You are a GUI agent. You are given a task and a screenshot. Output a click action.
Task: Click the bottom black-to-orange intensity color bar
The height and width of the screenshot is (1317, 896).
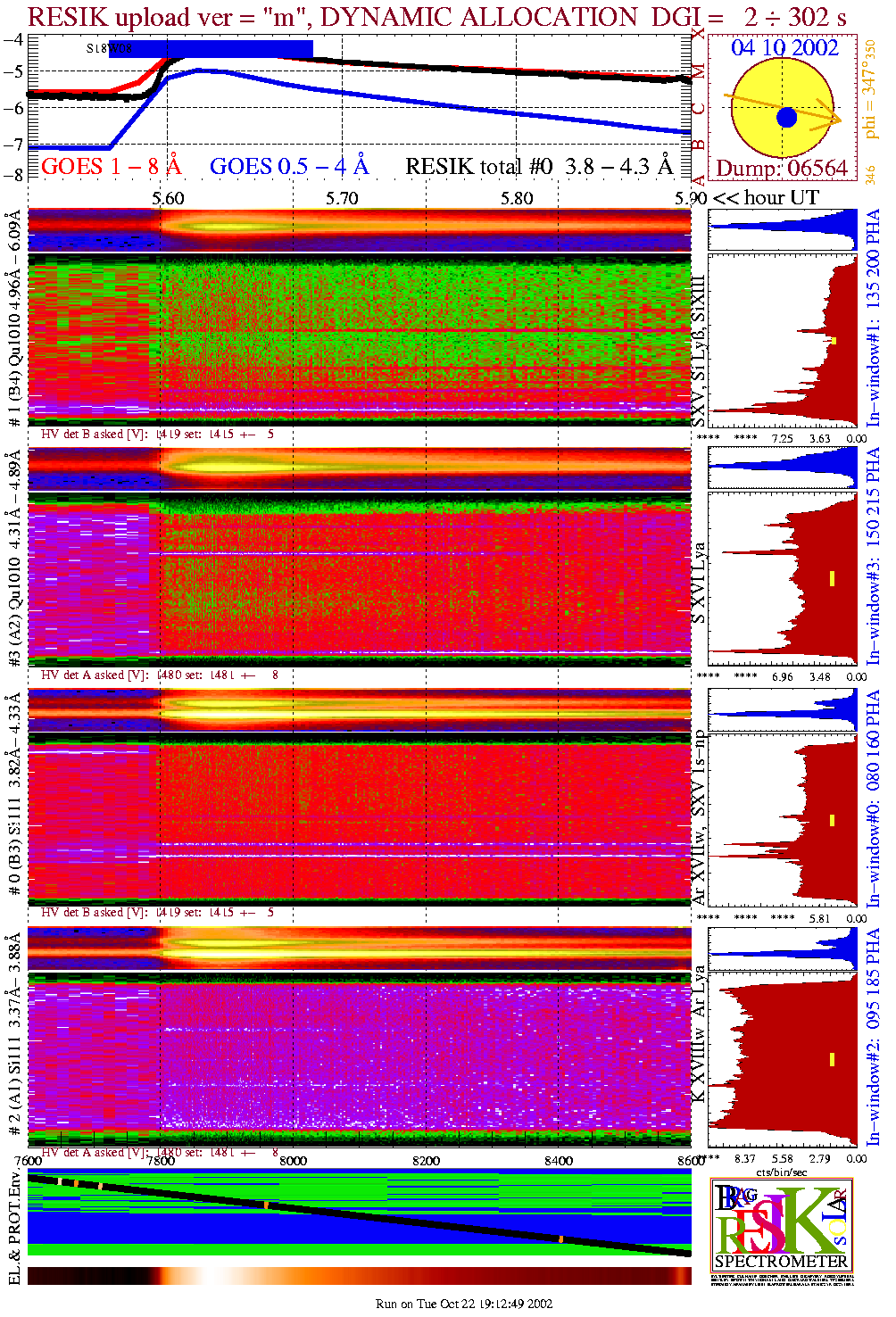coord(359,1276)
